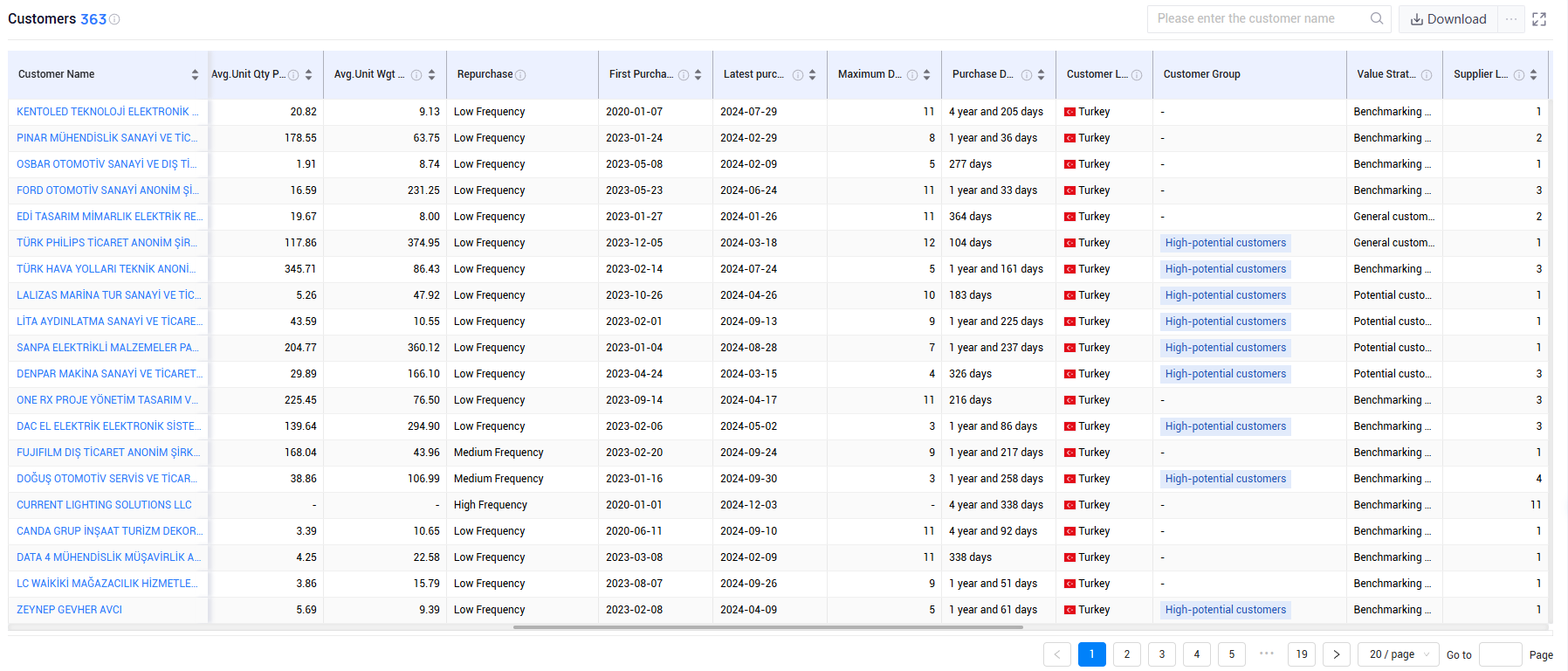The height and width of the screenshot is (671, 1568).
Task: Sort the Latest purchase column
Action: coord(812,75)
